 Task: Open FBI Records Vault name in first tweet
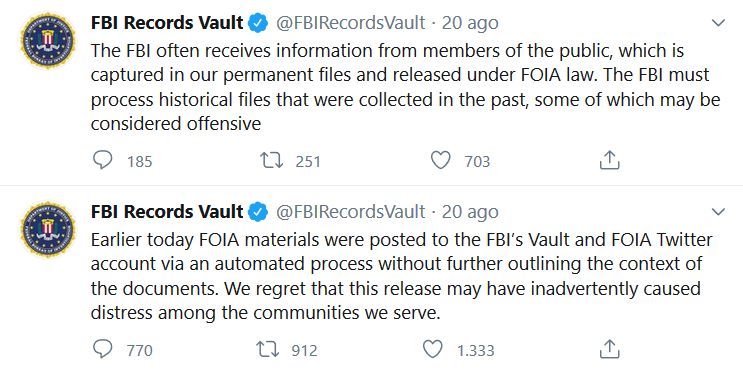pos(167,23)
